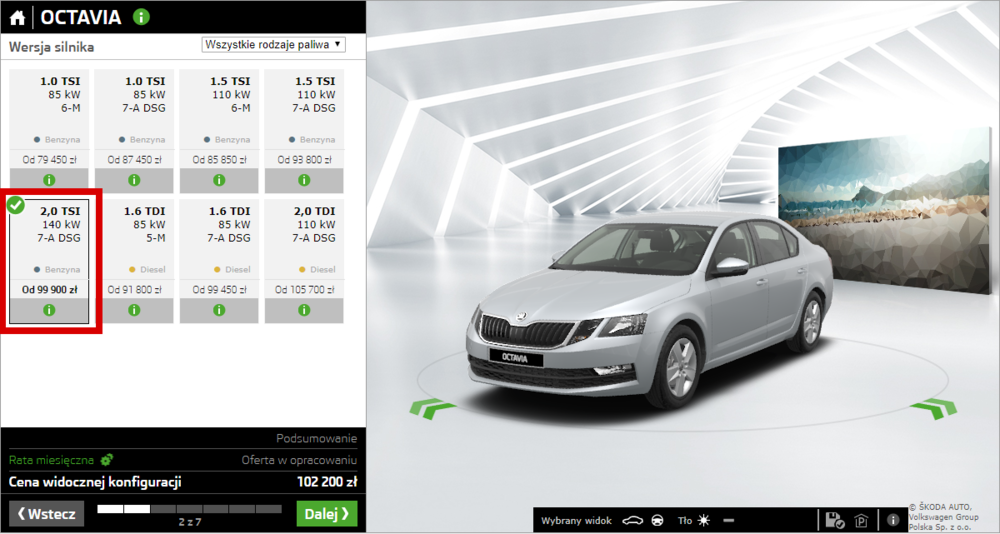Open info icon in bottom toolbar
Screen dimensions: 1000x534
(893, 520)
